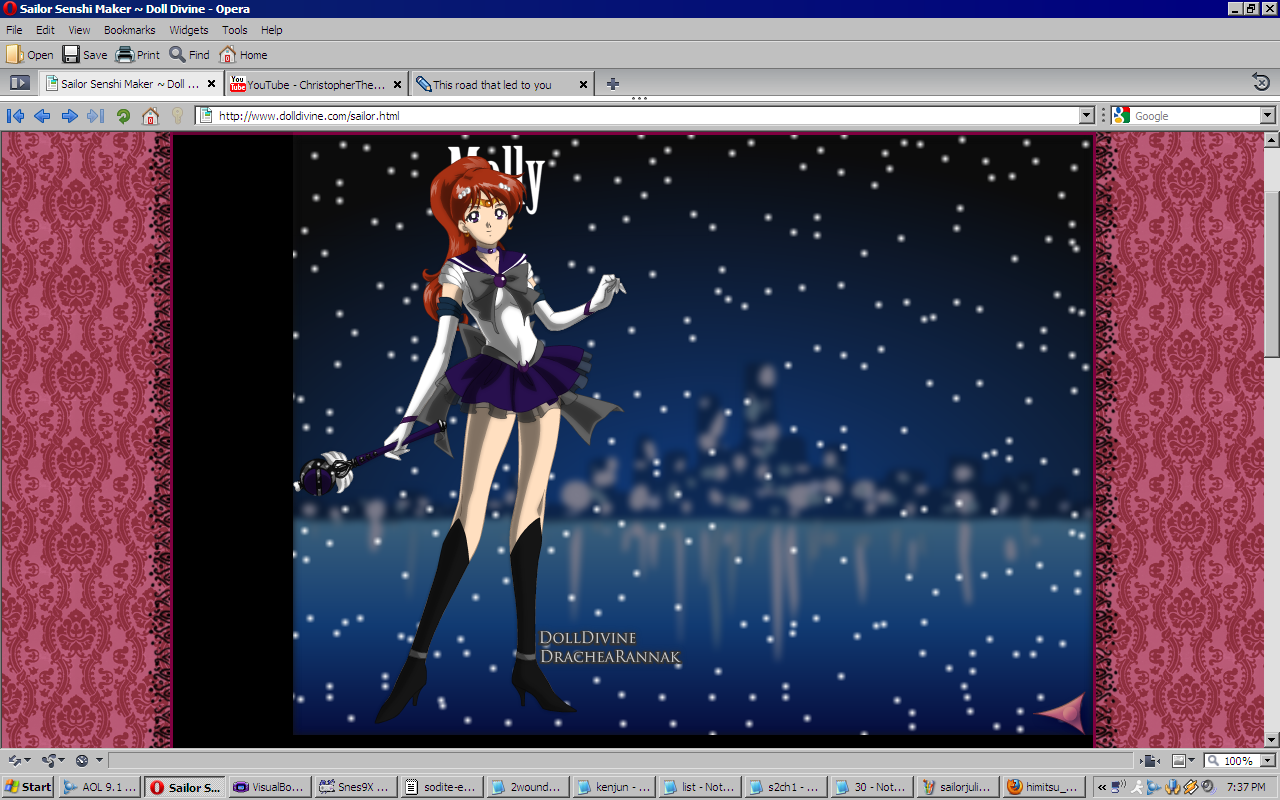Add a new tab with plus icon
The width and height of the screenshot is (1280, 800).
[x=613, y=84]
